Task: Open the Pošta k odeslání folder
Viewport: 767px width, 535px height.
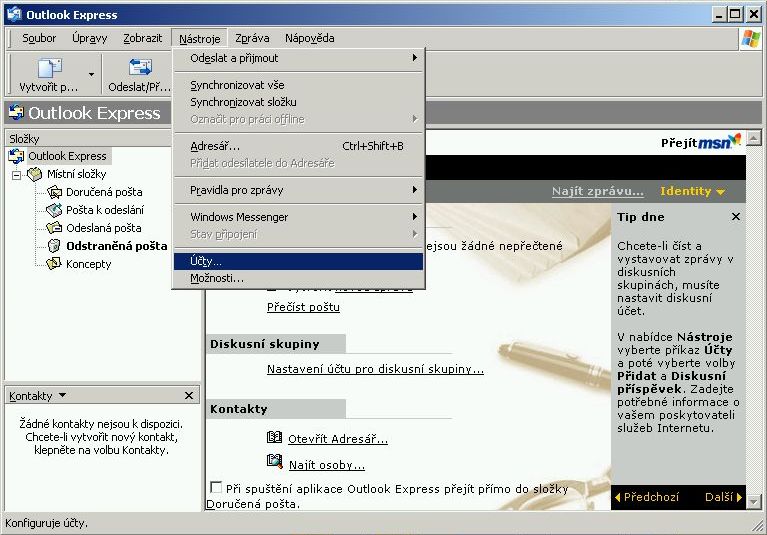Action: [x=104, y=210]
